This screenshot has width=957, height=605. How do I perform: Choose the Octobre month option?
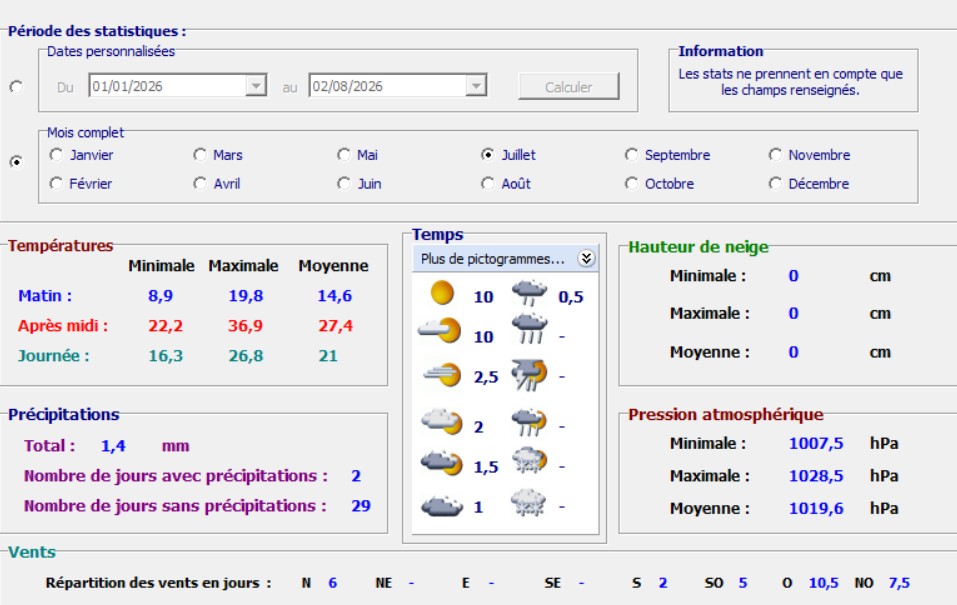point(660,183)
